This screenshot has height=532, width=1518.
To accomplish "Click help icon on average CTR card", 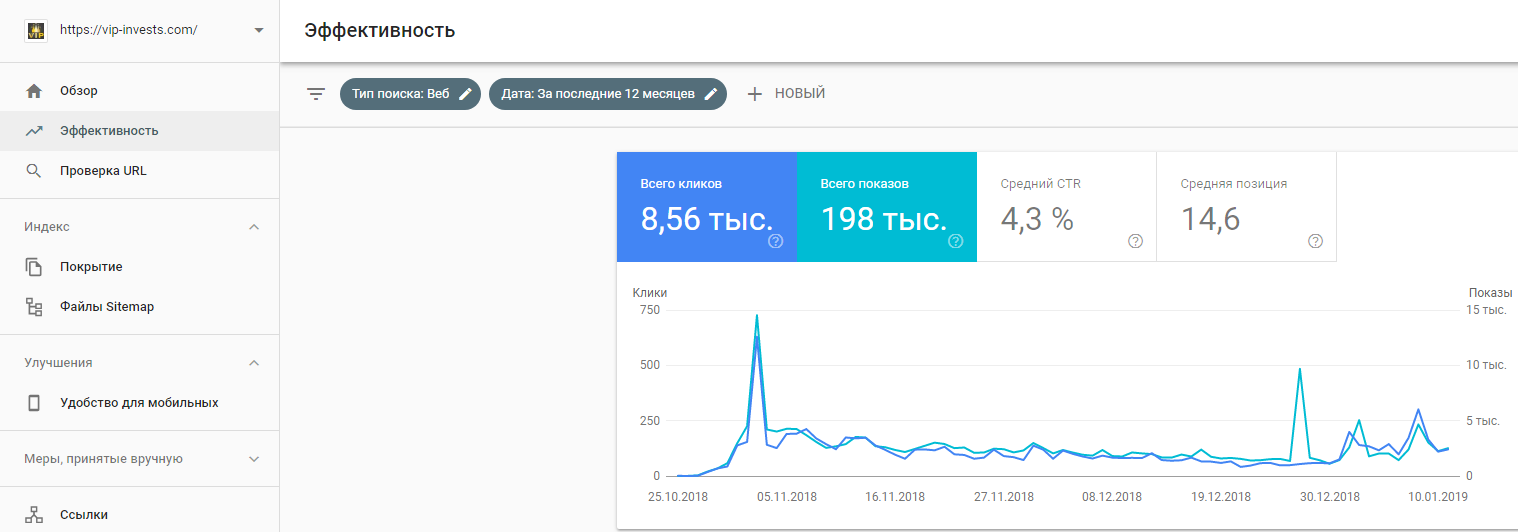I will pyautogui.click(x=1135, y=241).
